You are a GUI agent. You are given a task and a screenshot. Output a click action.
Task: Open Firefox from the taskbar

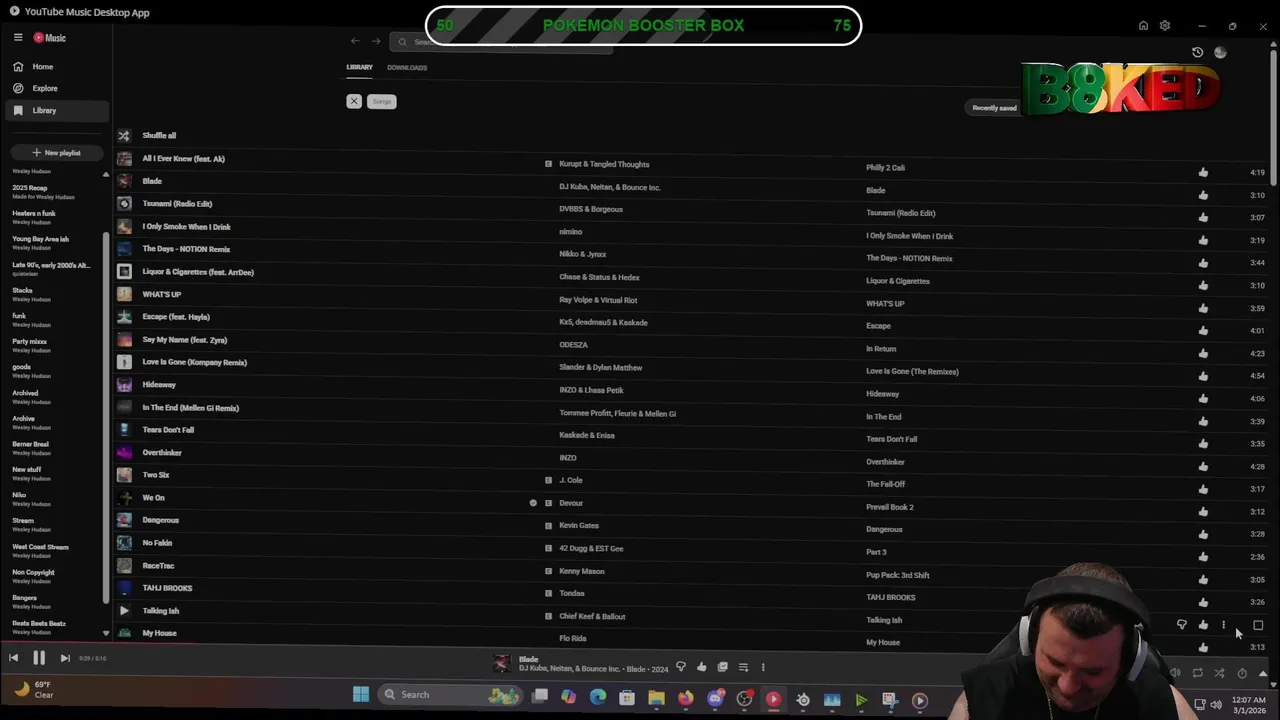[x=686, y=699]
